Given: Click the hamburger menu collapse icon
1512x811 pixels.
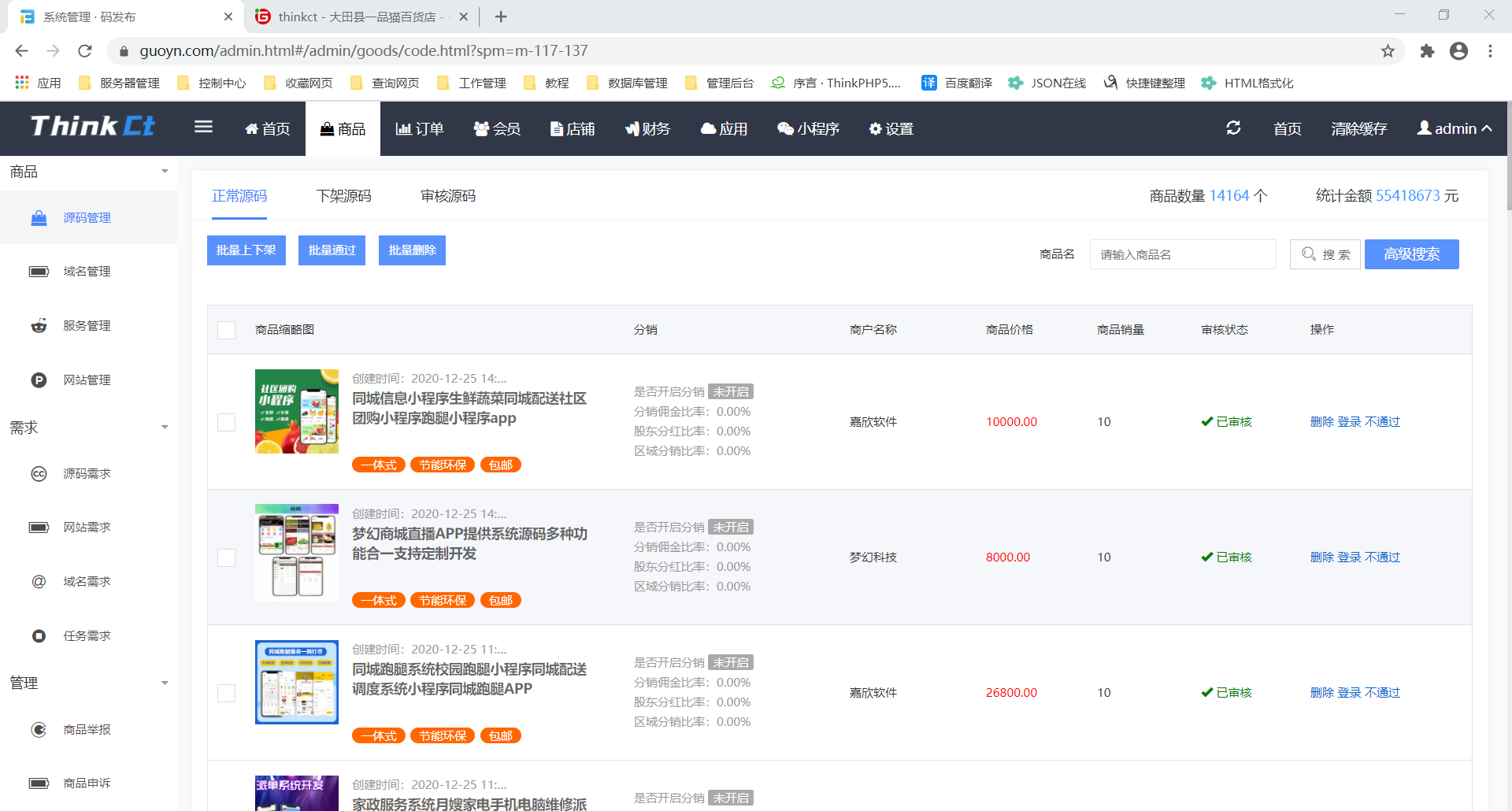Looking at the screenshot, I should pos(203,128).
